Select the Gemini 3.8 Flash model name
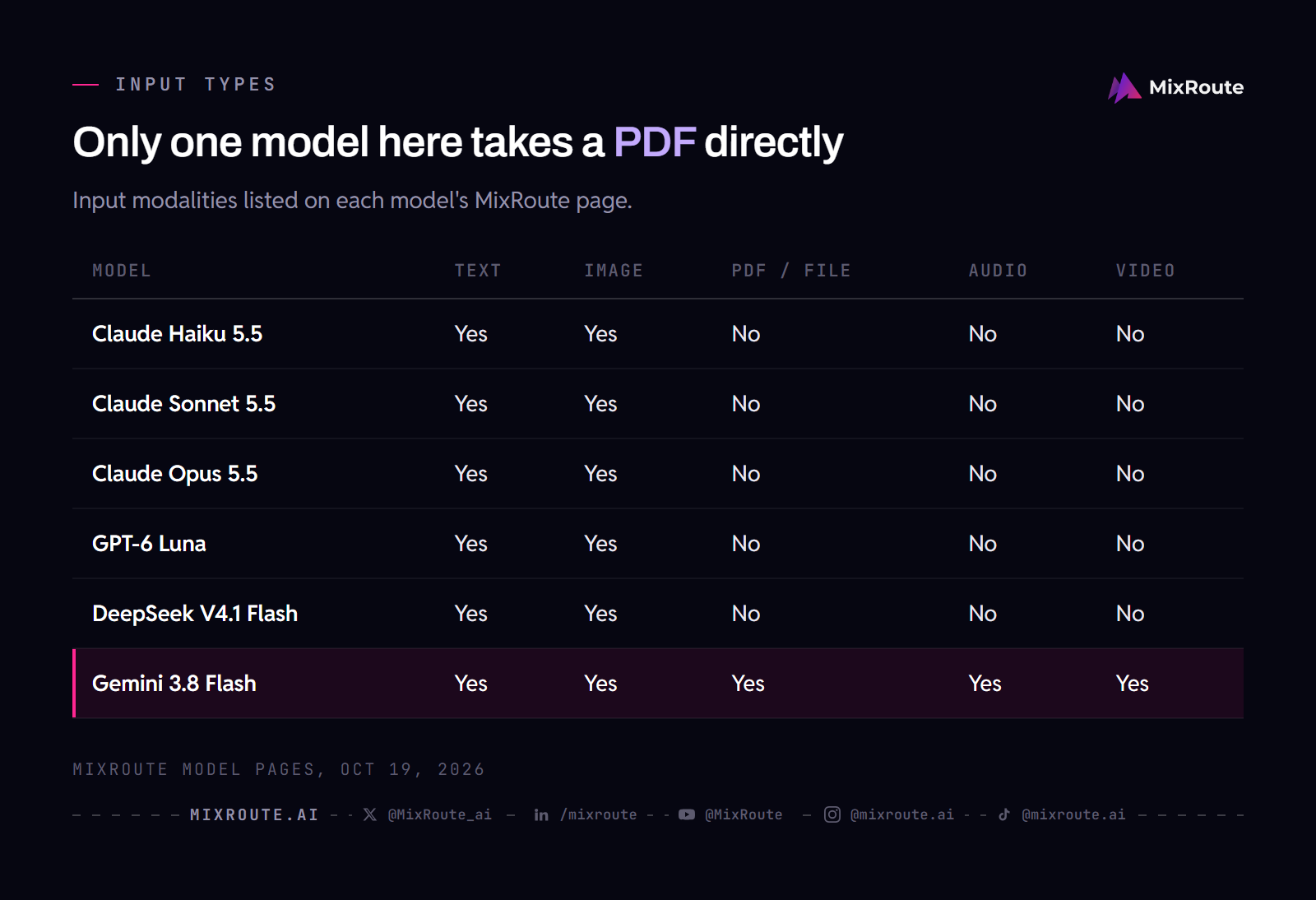 point(174,684)
